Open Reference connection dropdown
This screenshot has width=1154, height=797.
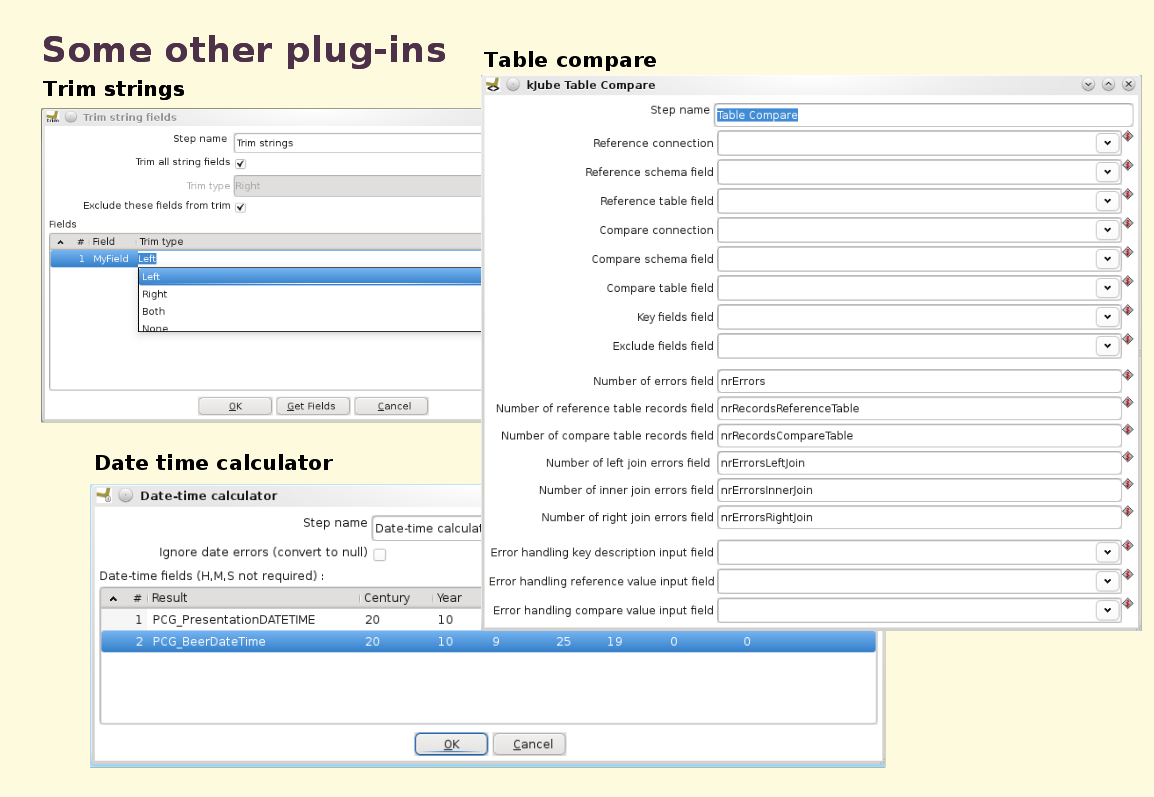[1108, 144]
